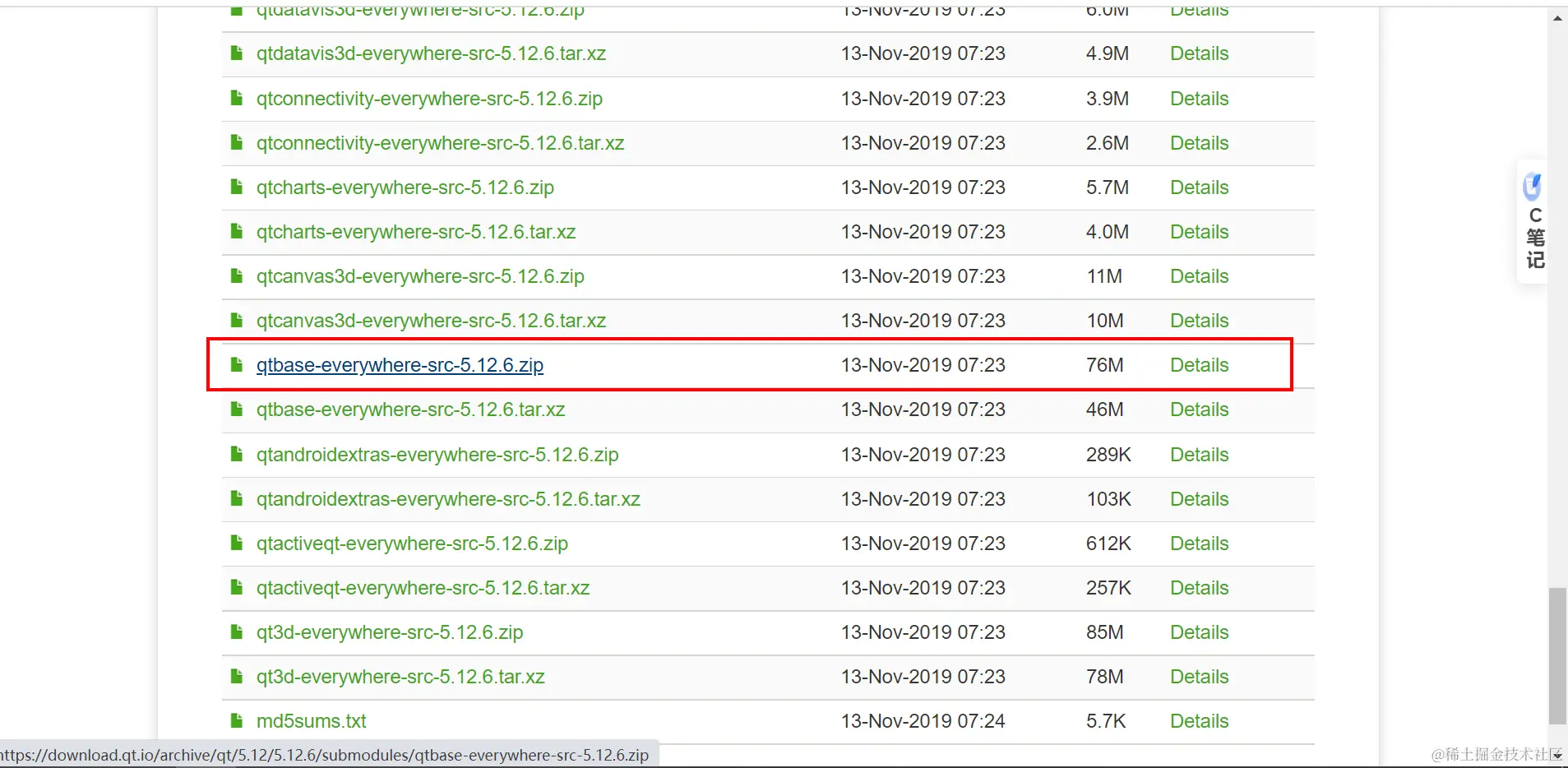Click file icon beside qtcharts-everywhere-src-5.12.6.zip

click(237, 187)
